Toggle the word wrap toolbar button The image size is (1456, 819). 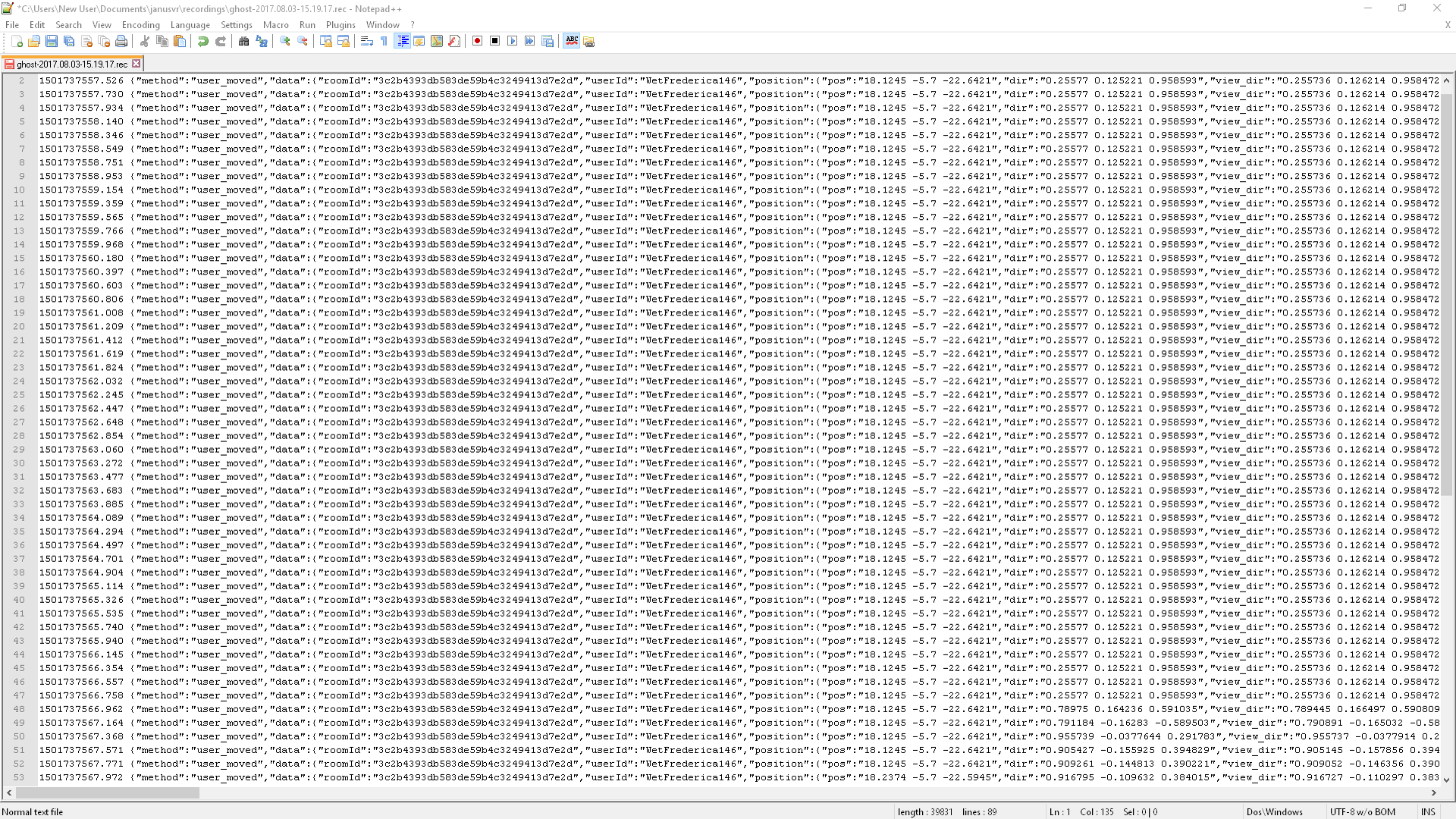point(366,42)
